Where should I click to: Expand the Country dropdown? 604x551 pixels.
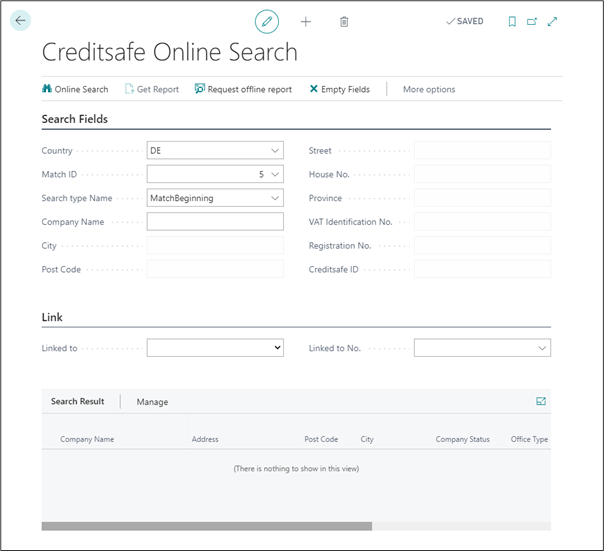[275, 151]
